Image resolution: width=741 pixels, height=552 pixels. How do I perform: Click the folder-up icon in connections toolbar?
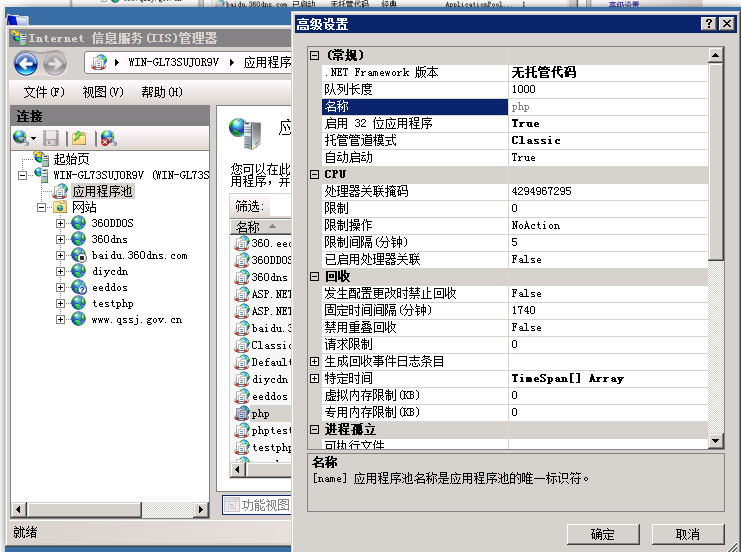(x=79, y=138)
